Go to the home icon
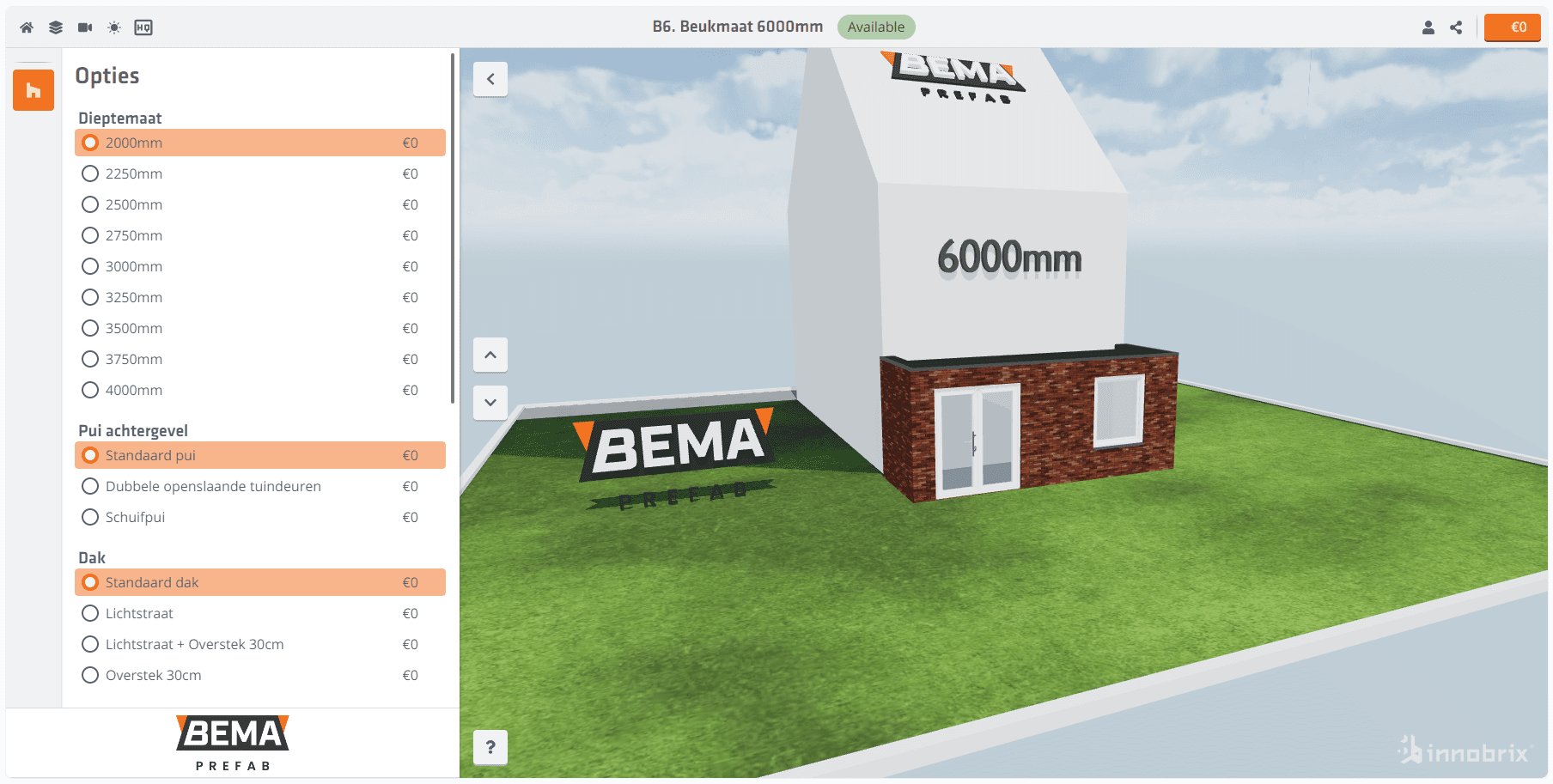1553x784 pixels. click(x=27, y=27)
